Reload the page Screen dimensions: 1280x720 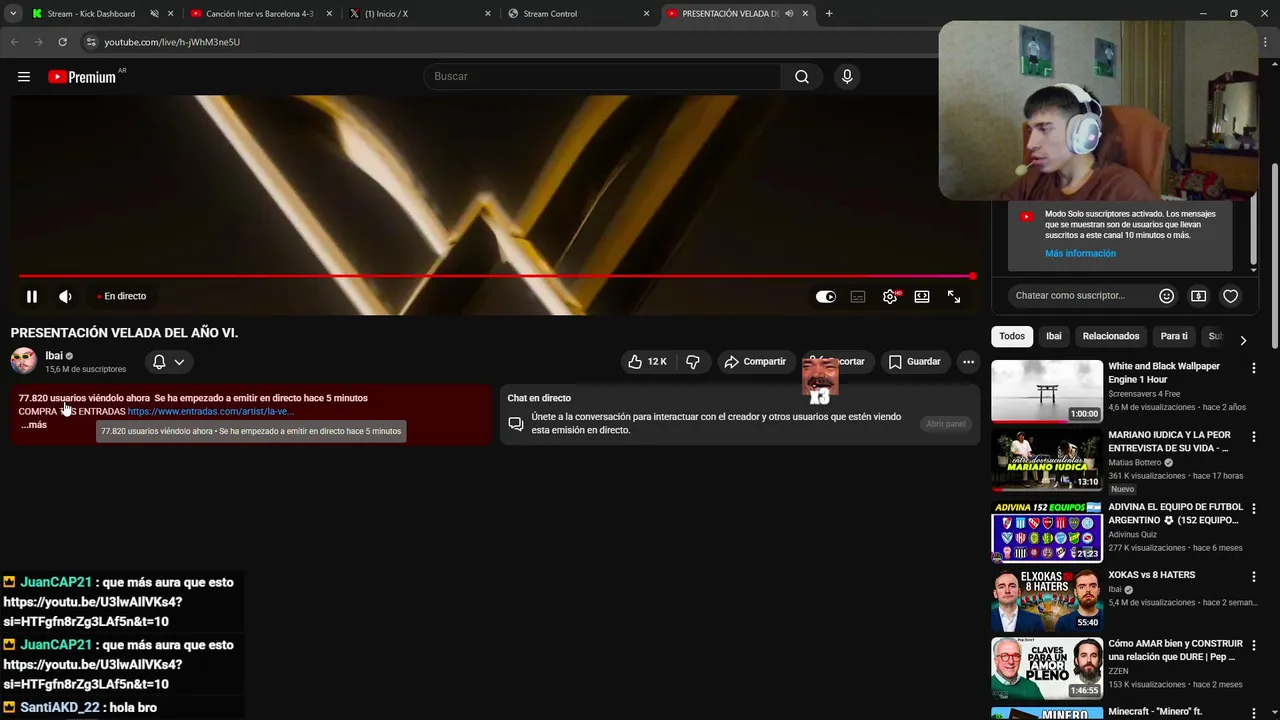point(62,42)
